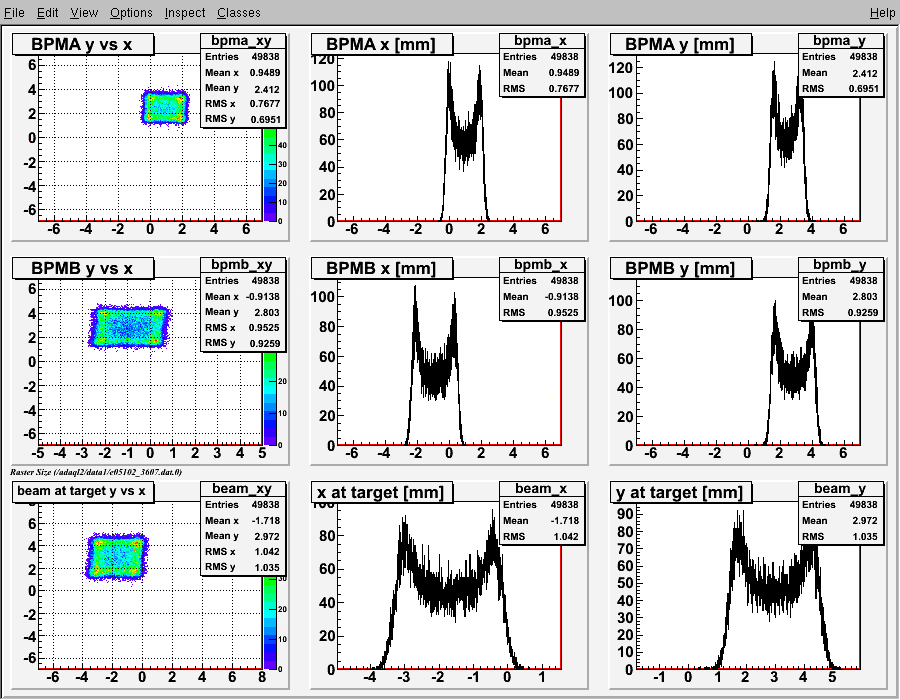Select the 'BPMB y [mm]' title box

point(681,268)
